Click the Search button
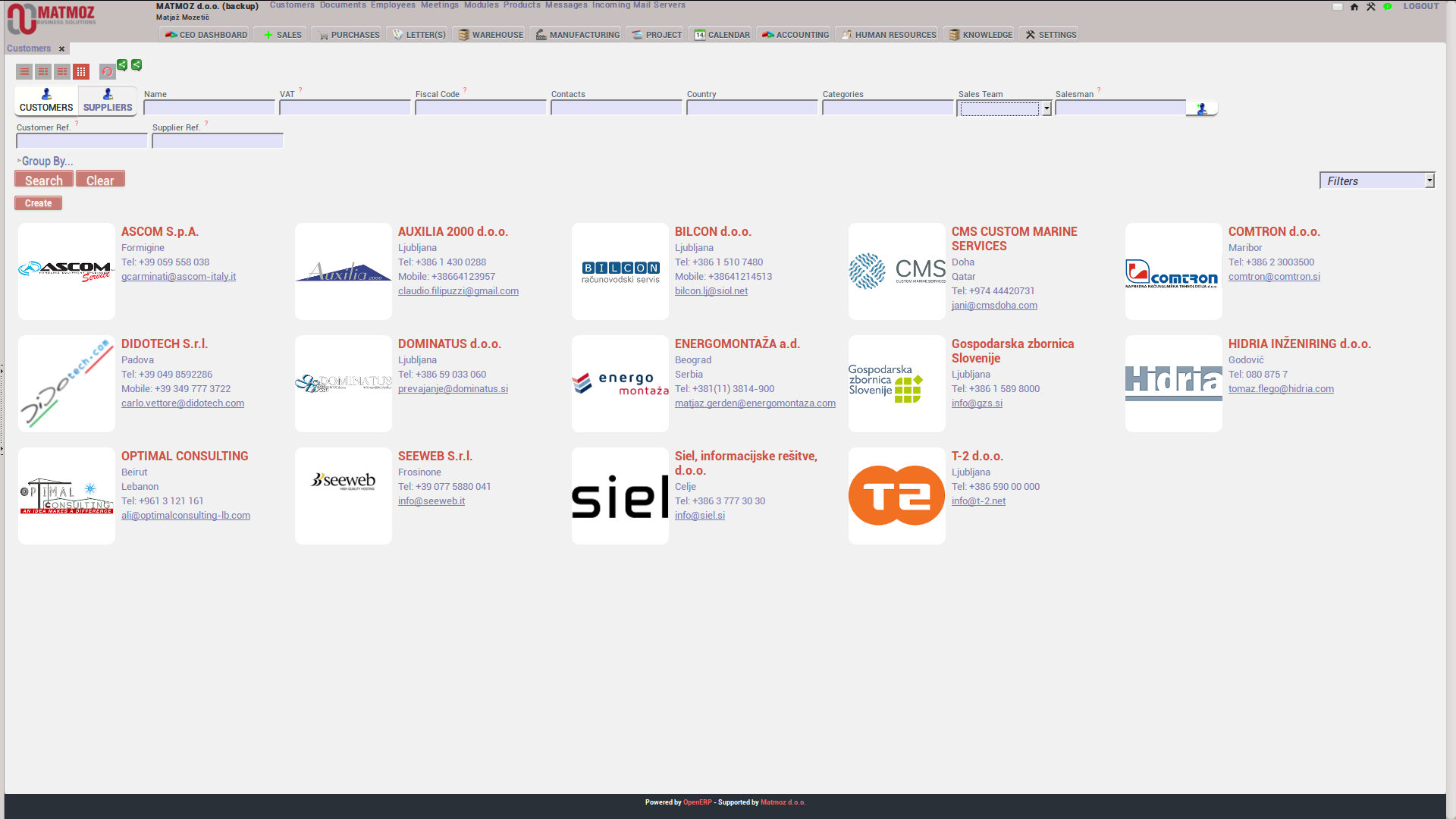The image size is (1456, 819). click(x=44, y=180)
